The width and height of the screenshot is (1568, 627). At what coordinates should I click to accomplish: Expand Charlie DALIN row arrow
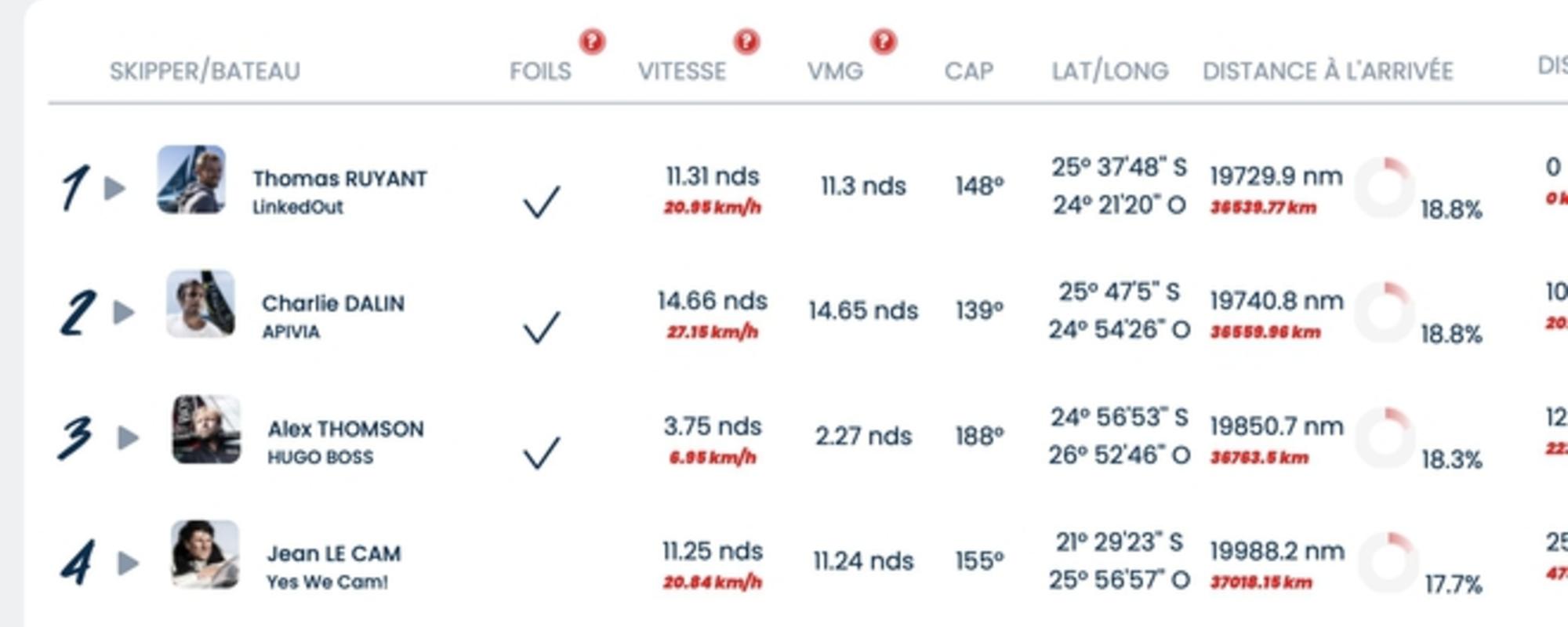(x=124, y=313)
